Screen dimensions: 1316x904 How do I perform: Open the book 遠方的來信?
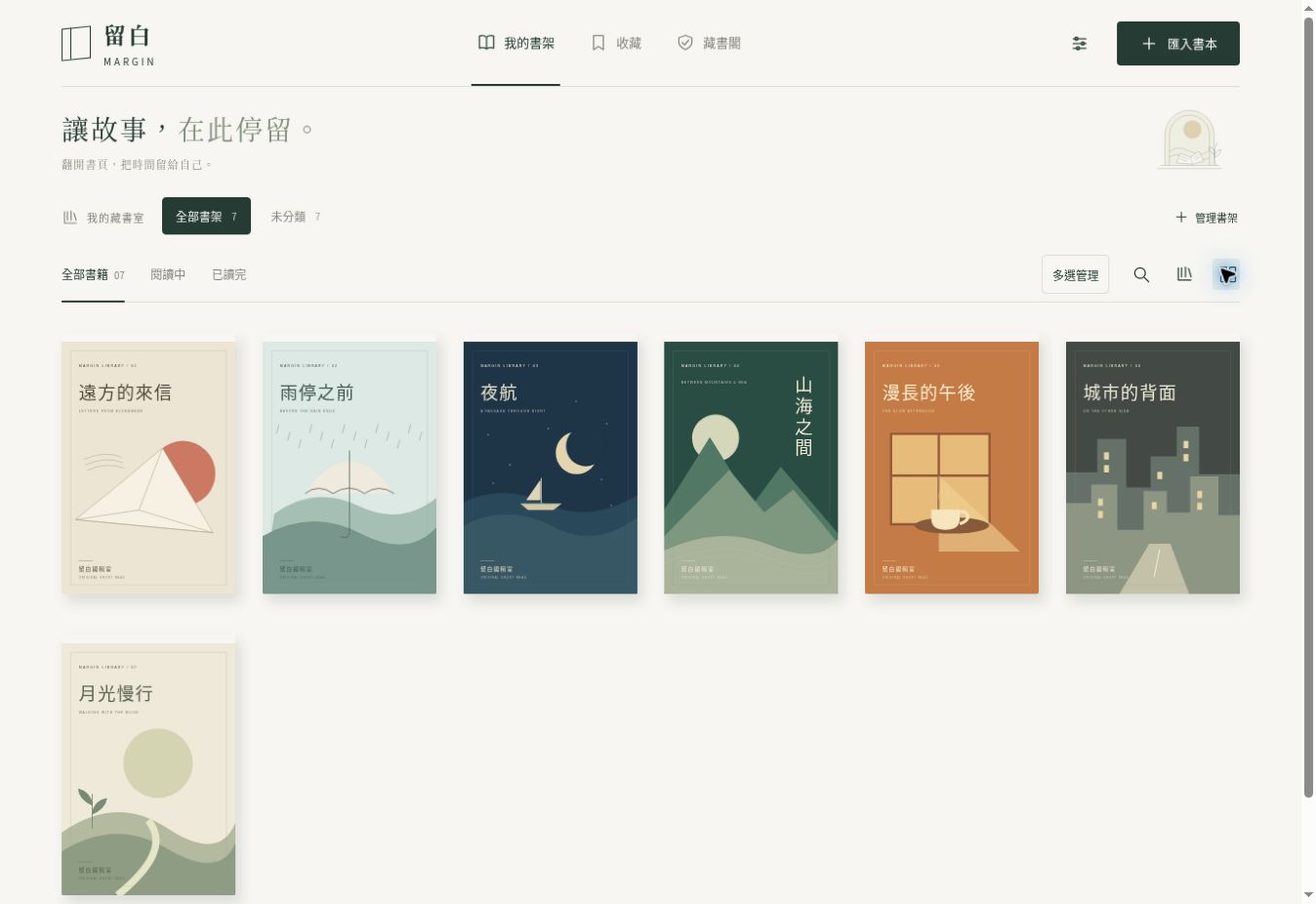point(148,468)
